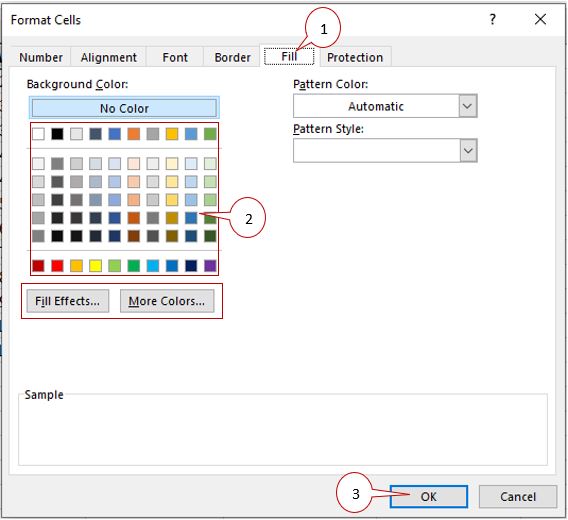
Task: Choose the No Color button
Action: pyautogui.click(x=124, y=108)
